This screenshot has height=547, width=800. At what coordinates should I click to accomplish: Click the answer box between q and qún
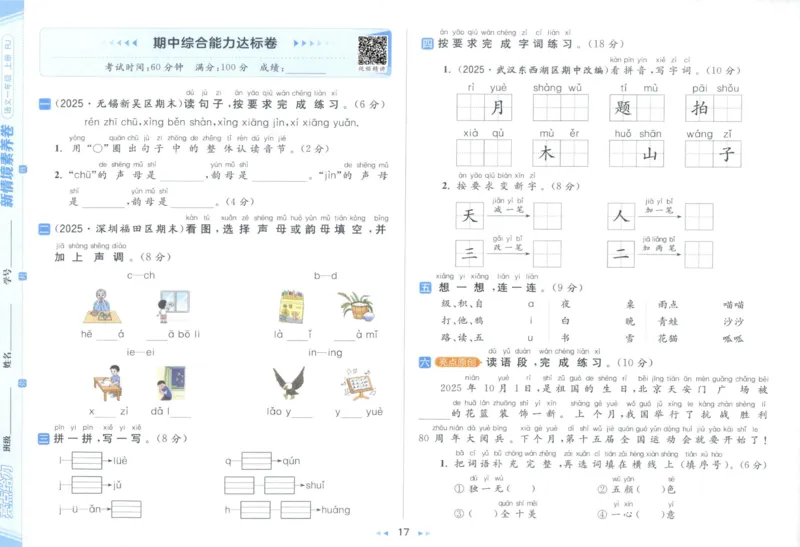pyautogui.click(x=257, y=461)
